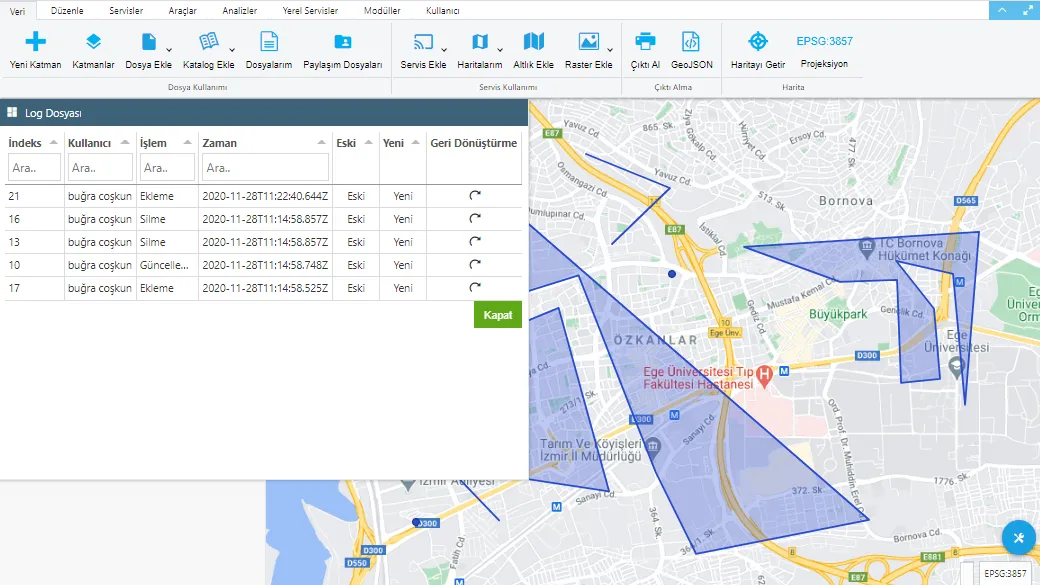Open the Haritalarım map icon

[480, 42]
